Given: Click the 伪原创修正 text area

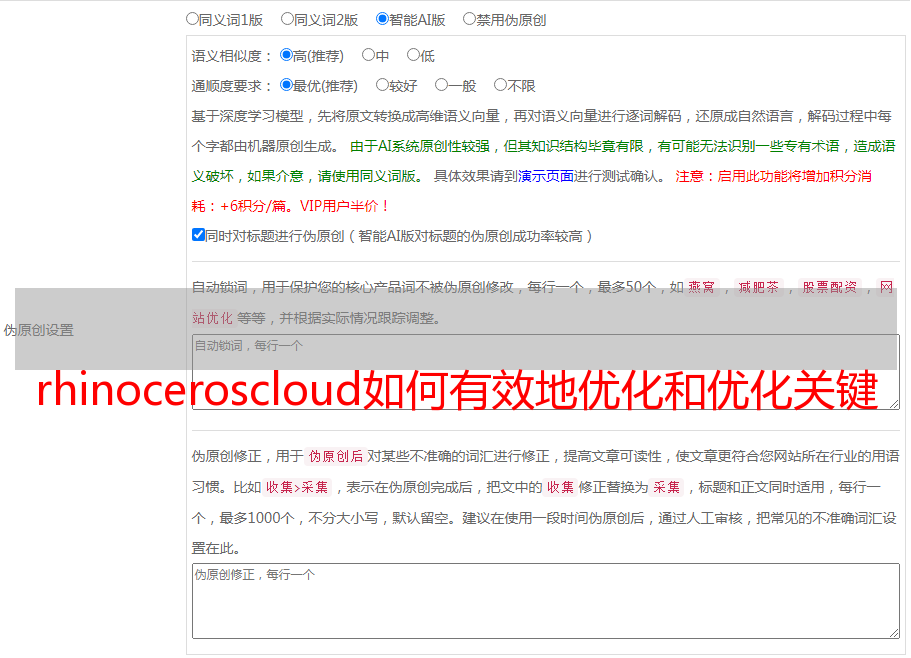Looking at the screenshot, I should pyautogui.click(x=546, y=601).
